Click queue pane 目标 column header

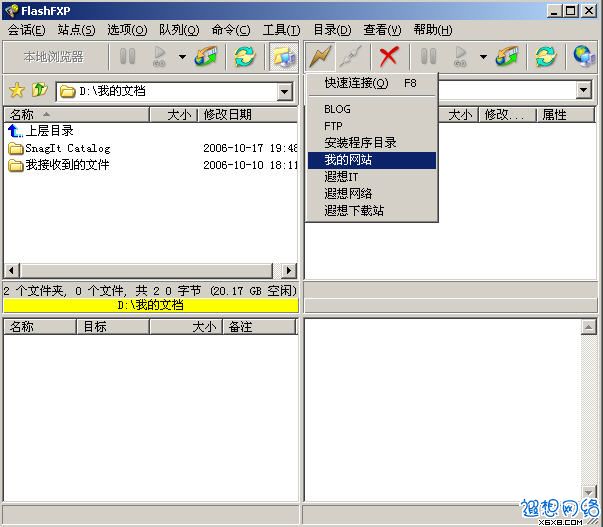(113, 327)
